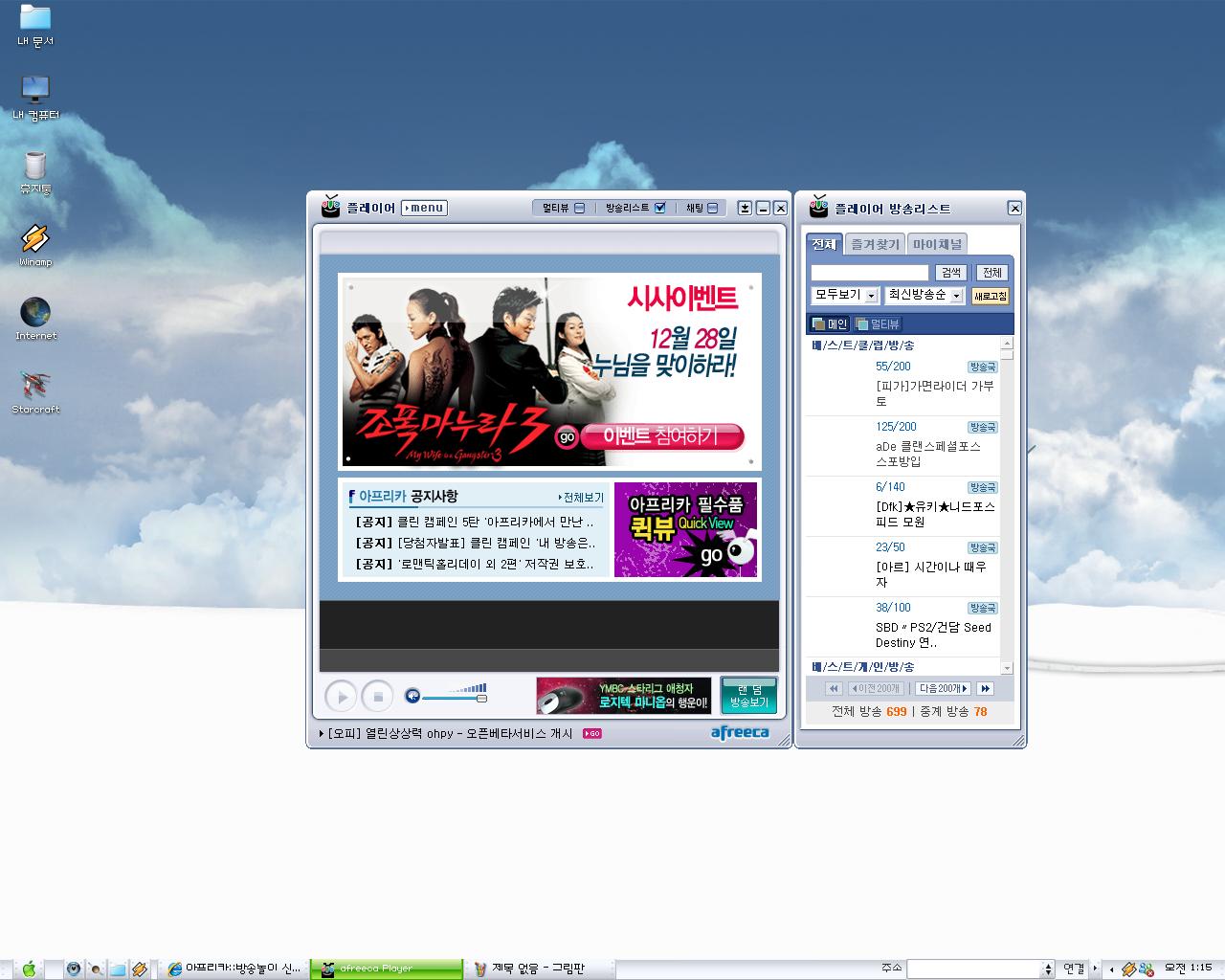Image resolution: width=1225 pixels, height=980 pixels.
Task: Uncheck the 방송리스트 checkbox in player title bar
Action: 659,208
